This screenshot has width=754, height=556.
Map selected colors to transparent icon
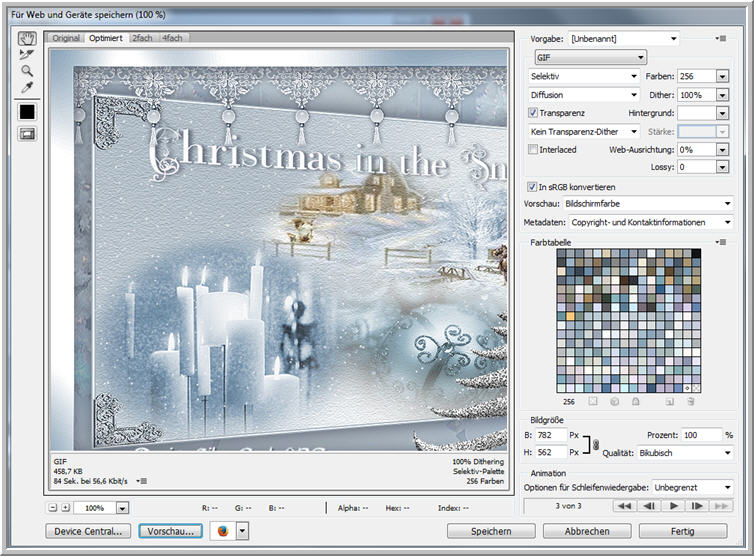click(x=593, y=401)
